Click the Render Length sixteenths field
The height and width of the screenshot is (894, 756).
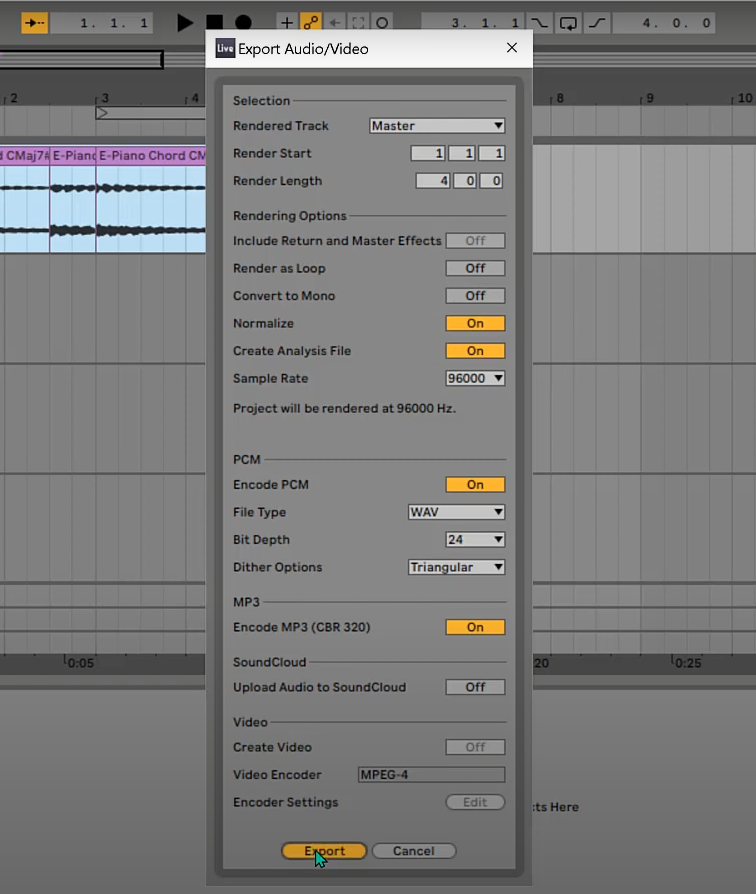click(491, 181)
